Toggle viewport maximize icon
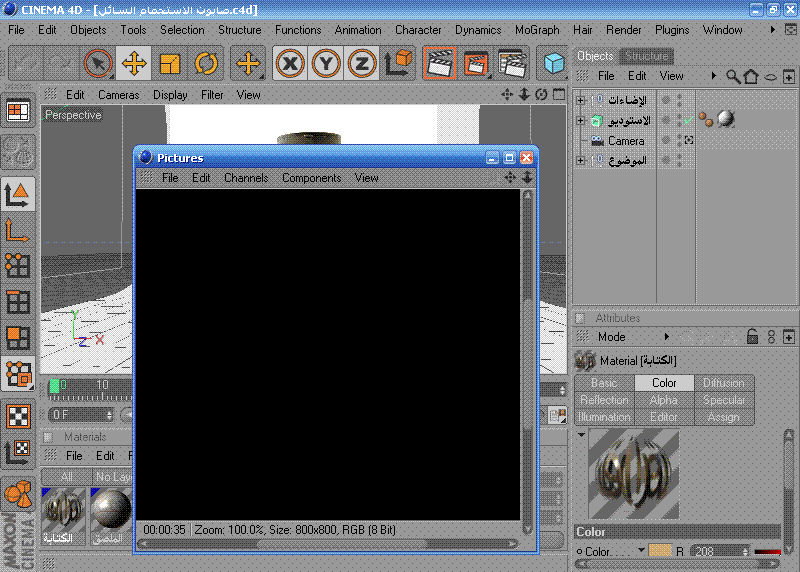The width and height of the screenshot is (800, 572). [559, 94]
